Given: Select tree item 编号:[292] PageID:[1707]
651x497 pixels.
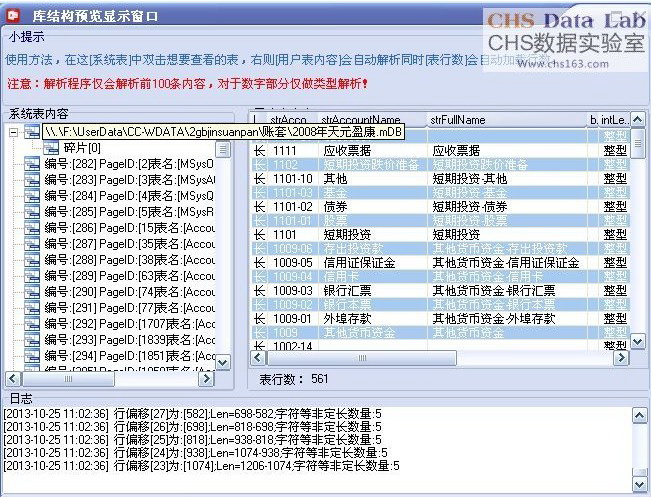Looking at the screenshot, I should coord(129,324).
